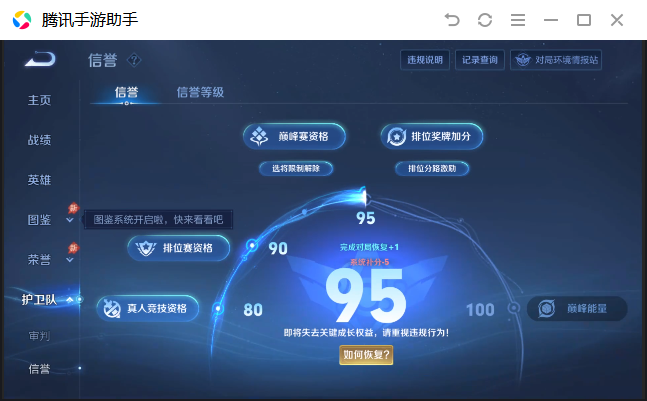Click the red 新 badge next to 图鉴
The width and height of the screenshot is (647, 401).
pyautogui.click(x=73, y=208)
